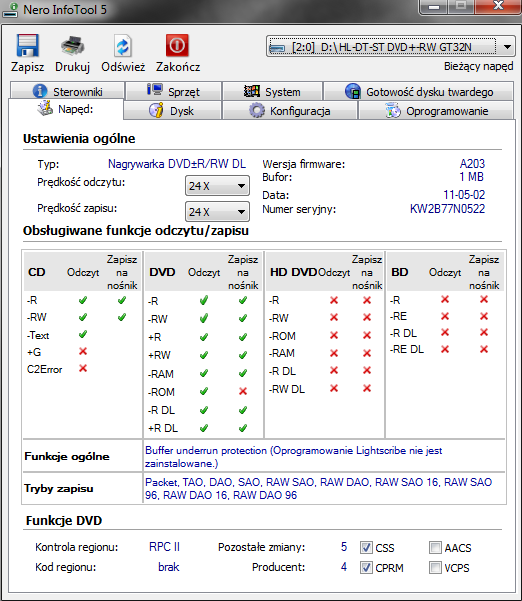Viewport: 522px width, 601px height.
Task: Click the DVD -RAM read checkmark
Action: (204, 373)
